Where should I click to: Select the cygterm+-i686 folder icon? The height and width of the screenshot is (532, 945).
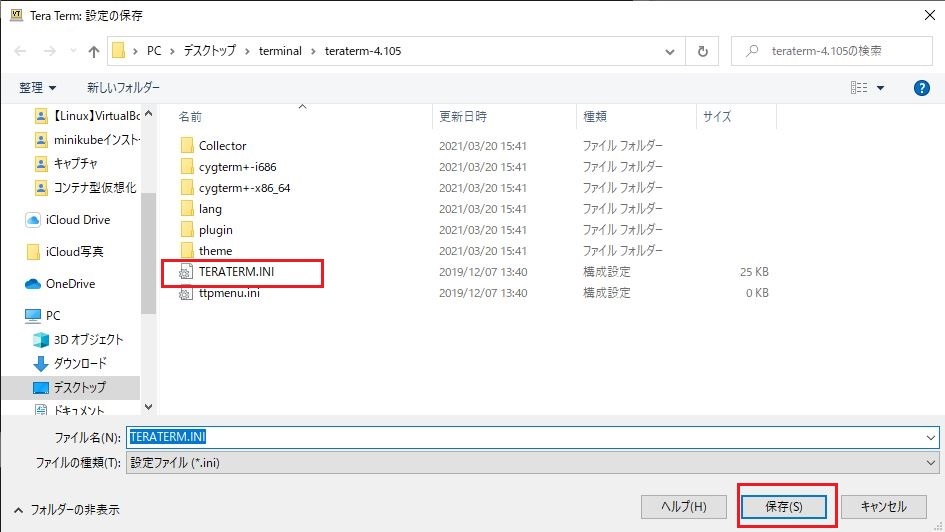[187, 166]
